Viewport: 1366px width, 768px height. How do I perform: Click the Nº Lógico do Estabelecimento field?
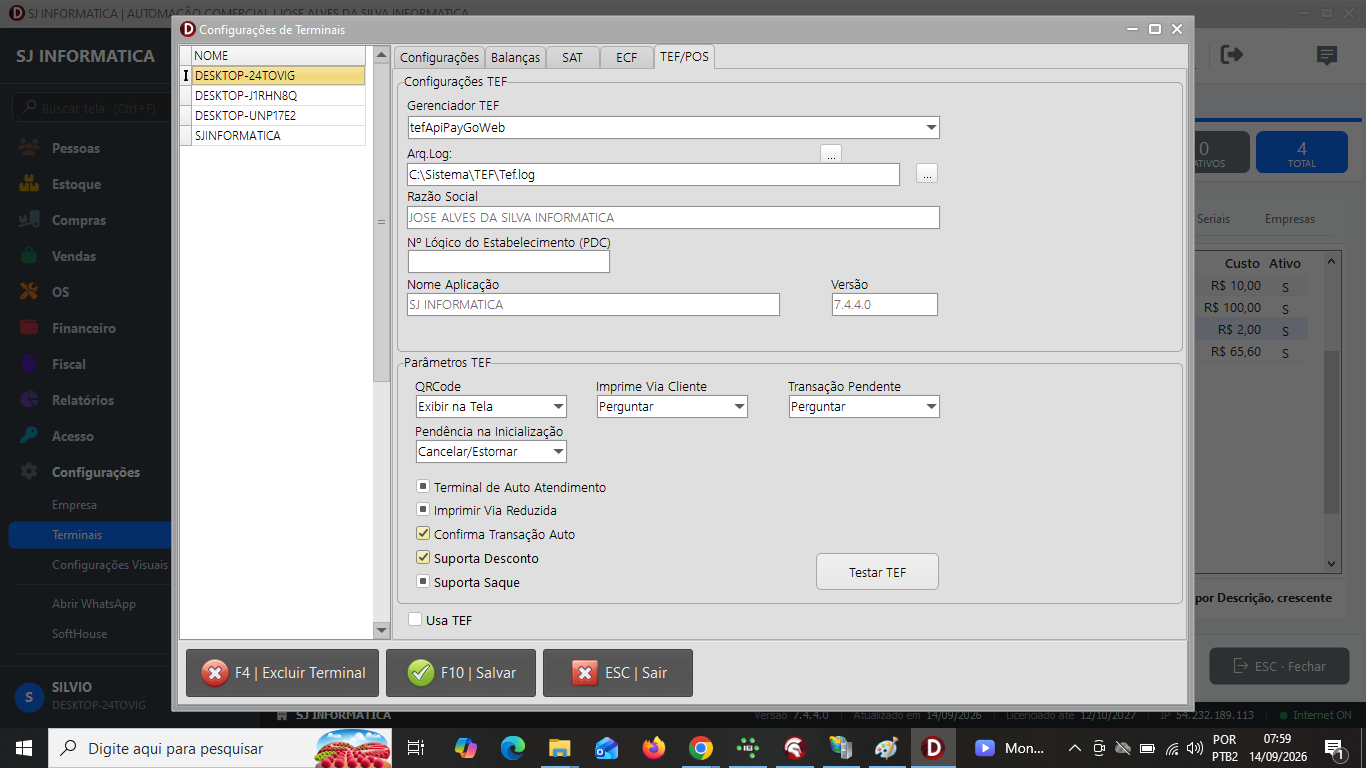[509, 261]
